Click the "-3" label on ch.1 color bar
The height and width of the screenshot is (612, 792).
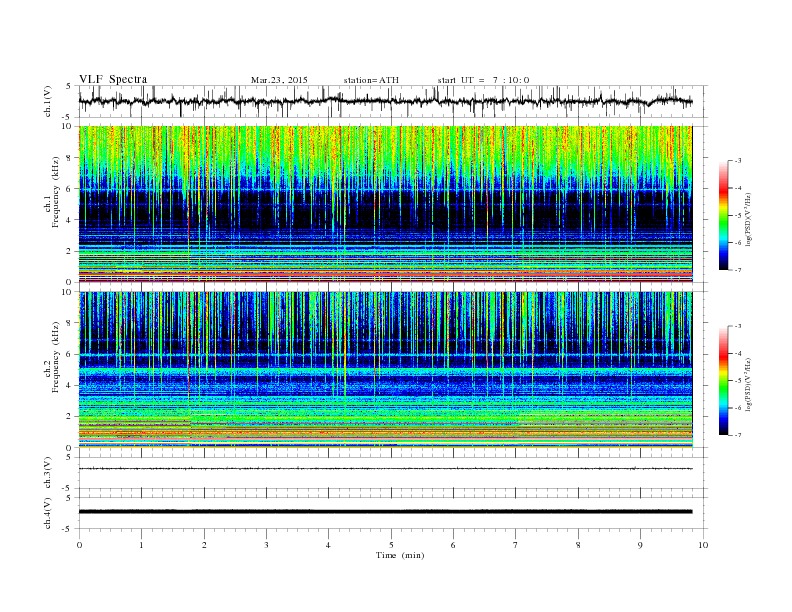point(737,161)
